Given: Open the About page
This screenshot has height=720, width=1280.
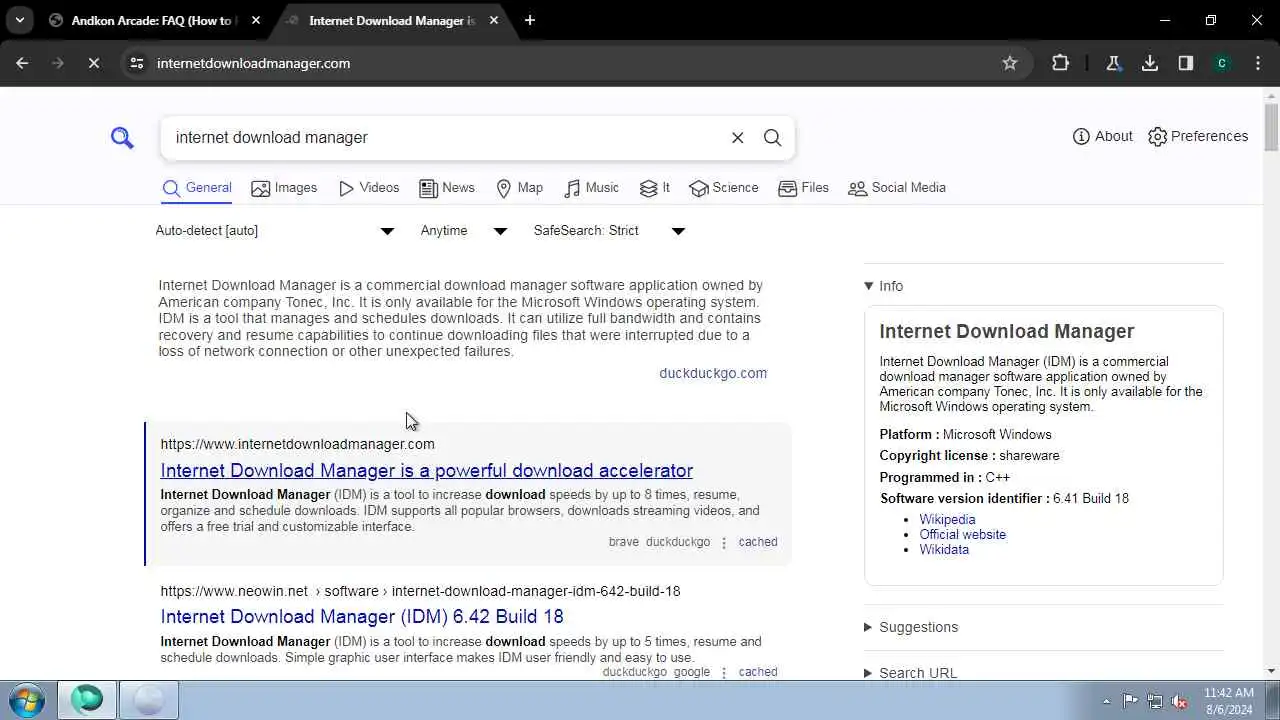Looking at the screenshot, I should coord(1103,136).
